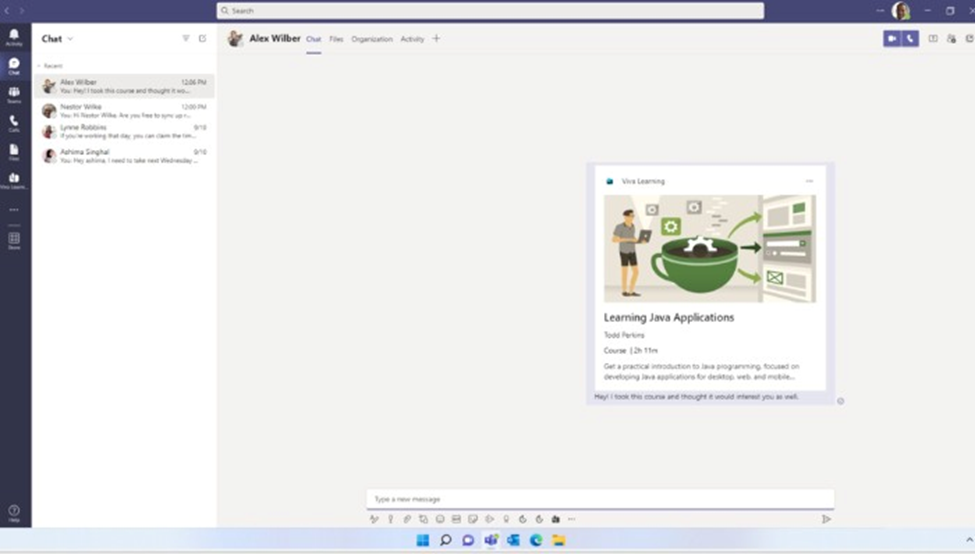975x554 pixels.
Task: Open the emoji picker in compose toolbar
Action: pyautogui.click(x=440, y=519)
